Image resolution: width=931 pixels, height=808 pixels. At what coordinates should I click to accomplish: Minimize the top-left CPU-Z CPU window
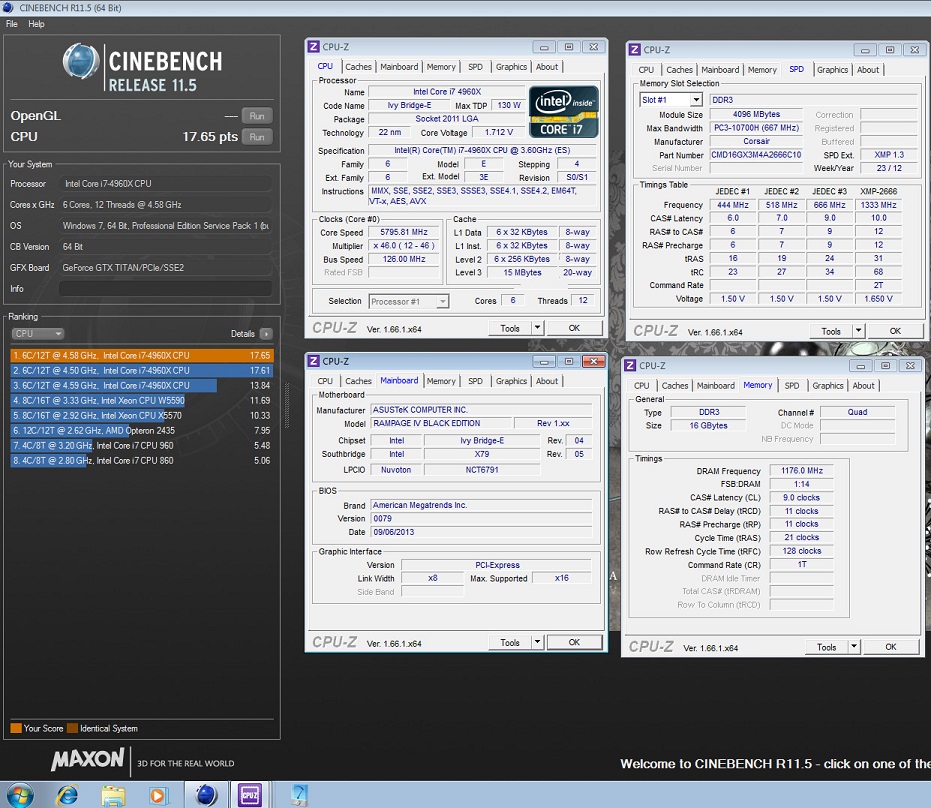click(x=544, y=47)
